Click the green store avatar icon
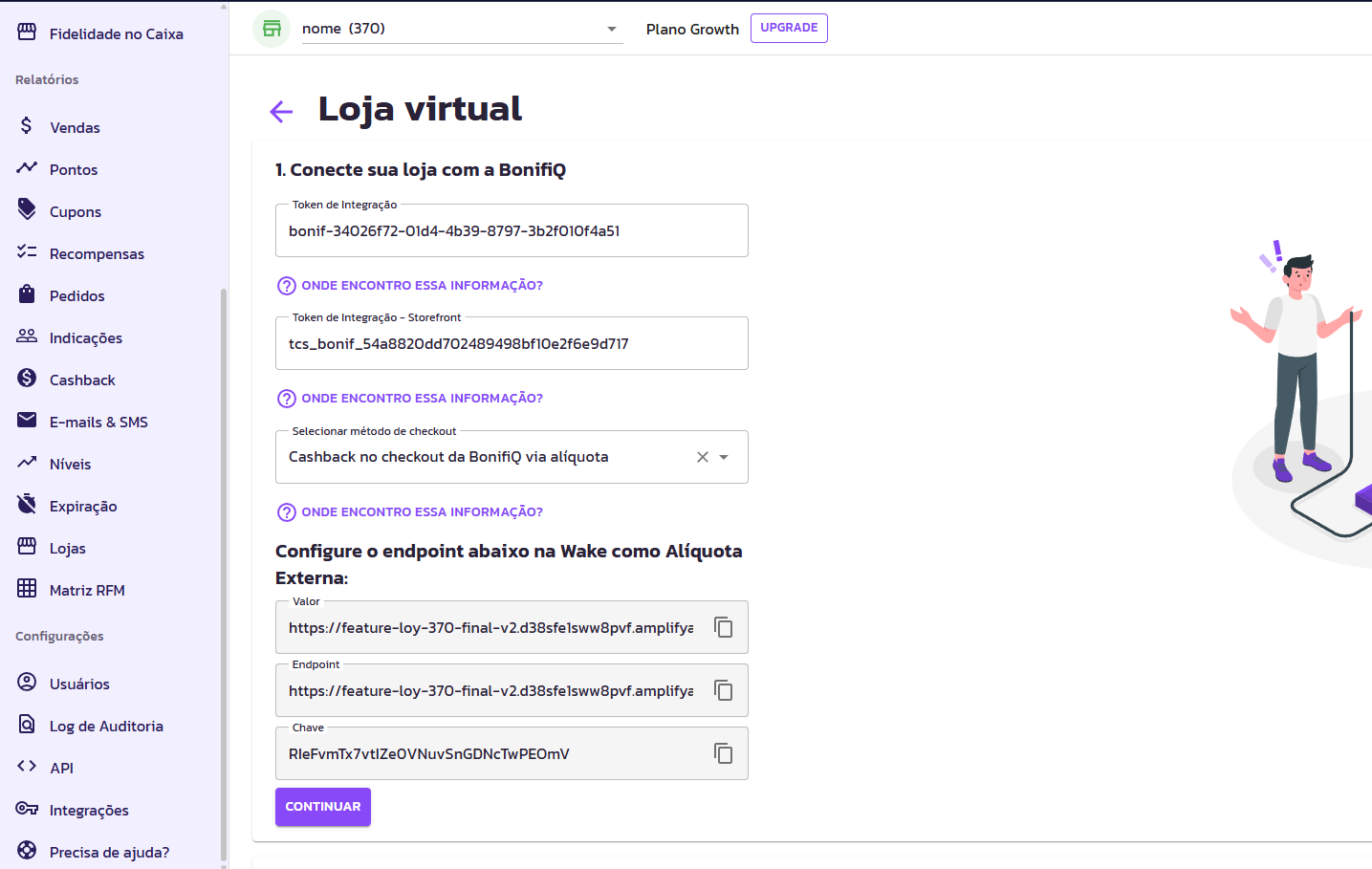The height and width of the screenshot is (869, 1372). point(272,29)
